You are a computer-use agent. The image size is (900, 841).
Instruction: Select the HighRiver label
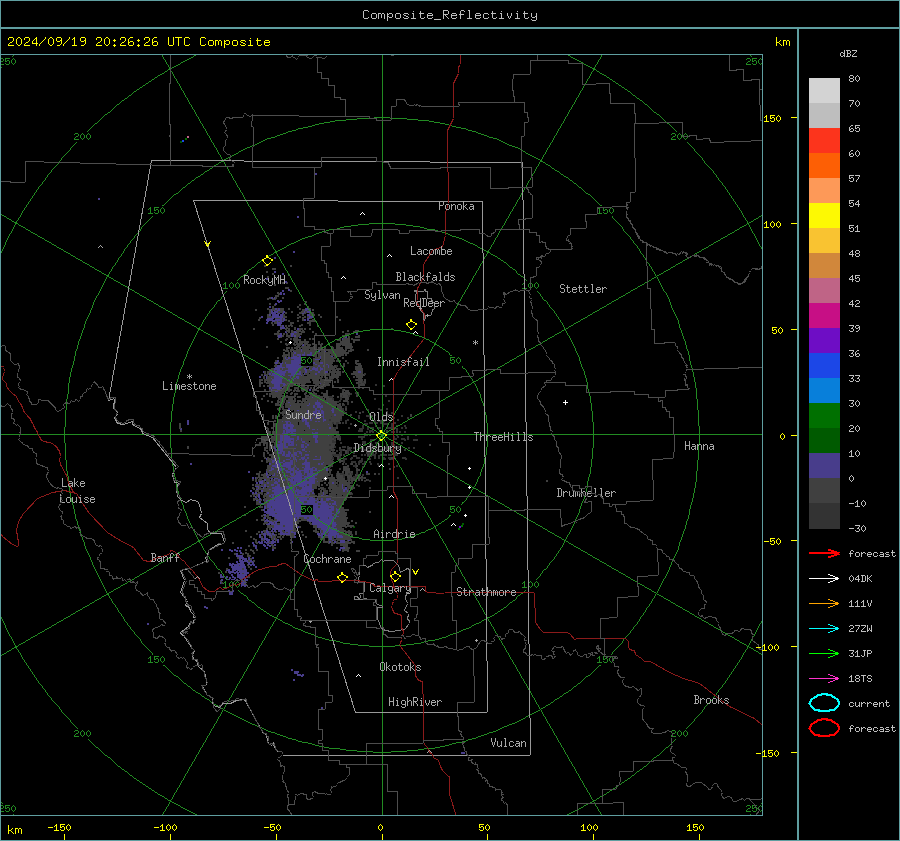click(x=415, y=702)
